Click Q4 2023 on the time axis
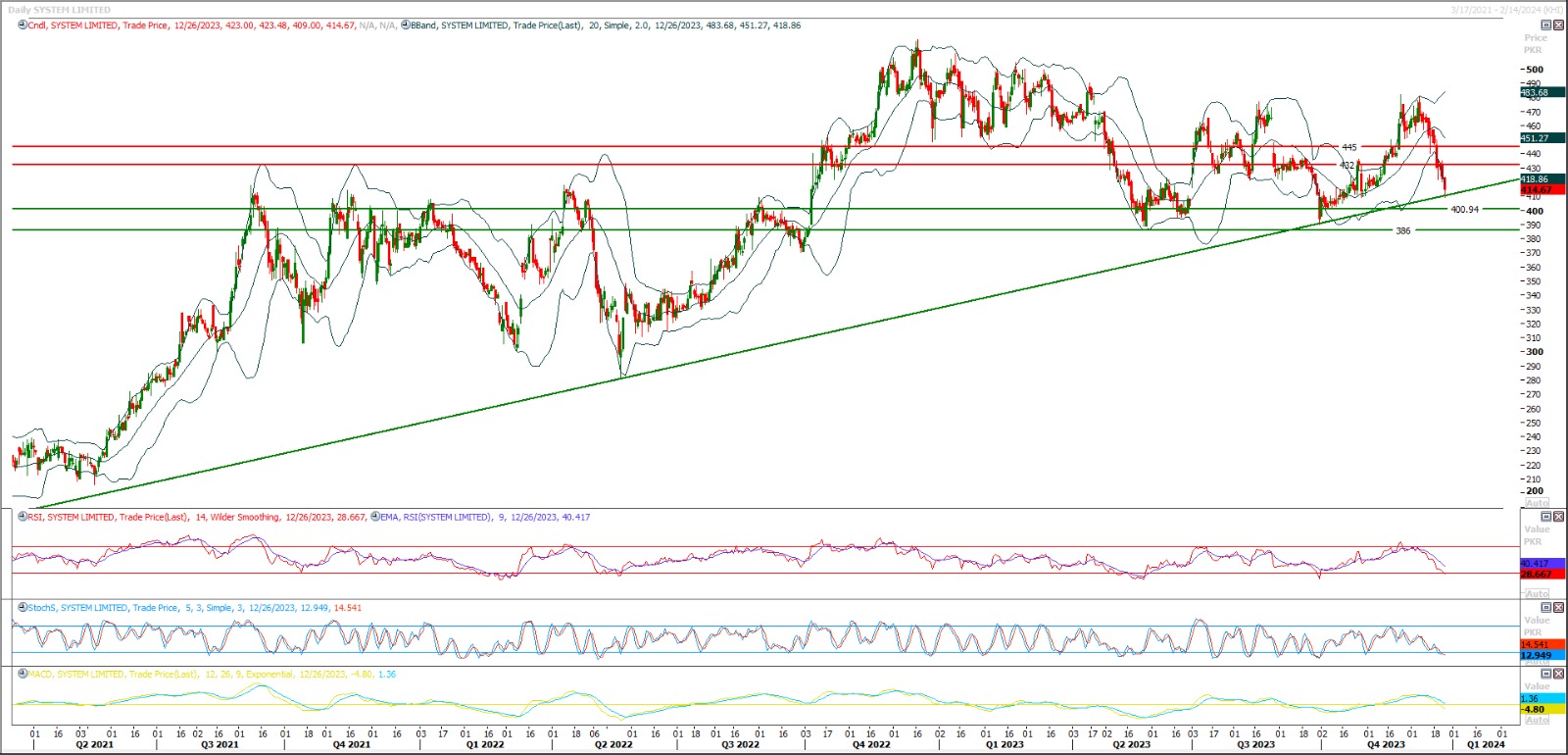1568x755 pixels. tap(1386, 744)
